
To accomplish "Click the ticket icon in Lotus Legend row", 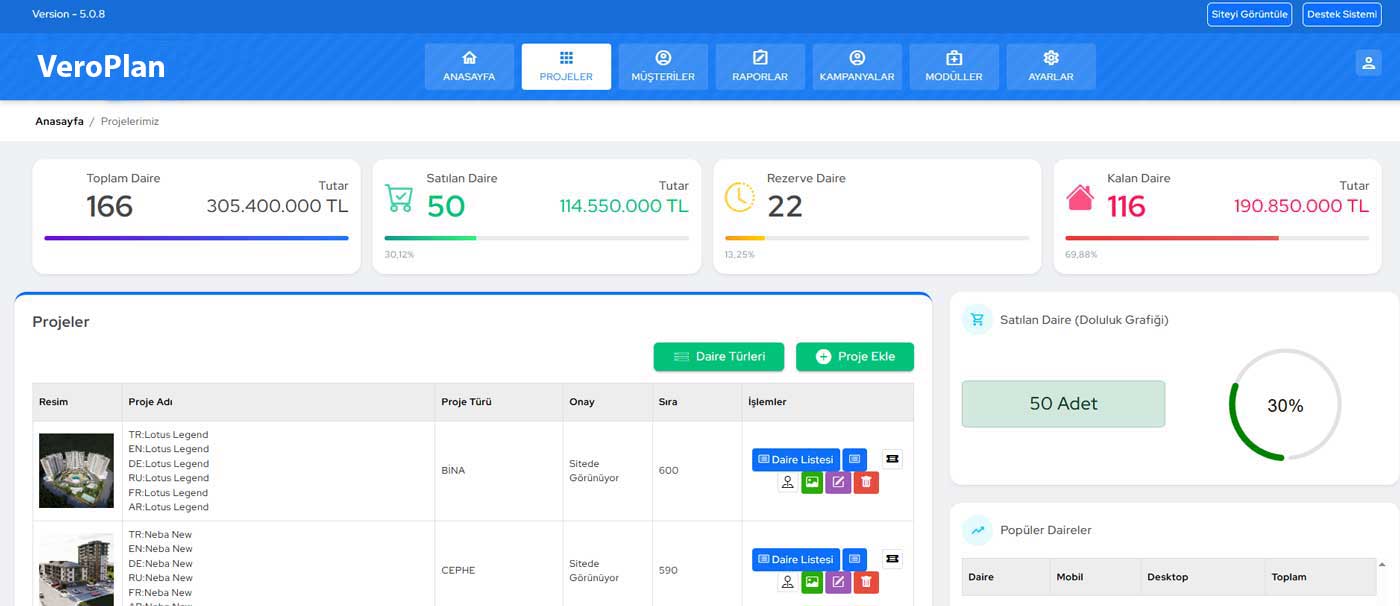I will pyautogui.click(x=892, y=458).
